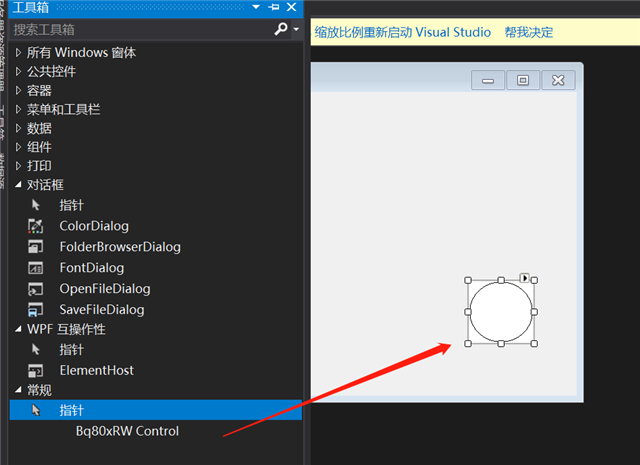Viewport: 640px width, 465px height.
Task: Select the OpenFileDialog icon
Action: tap(36, 289)
